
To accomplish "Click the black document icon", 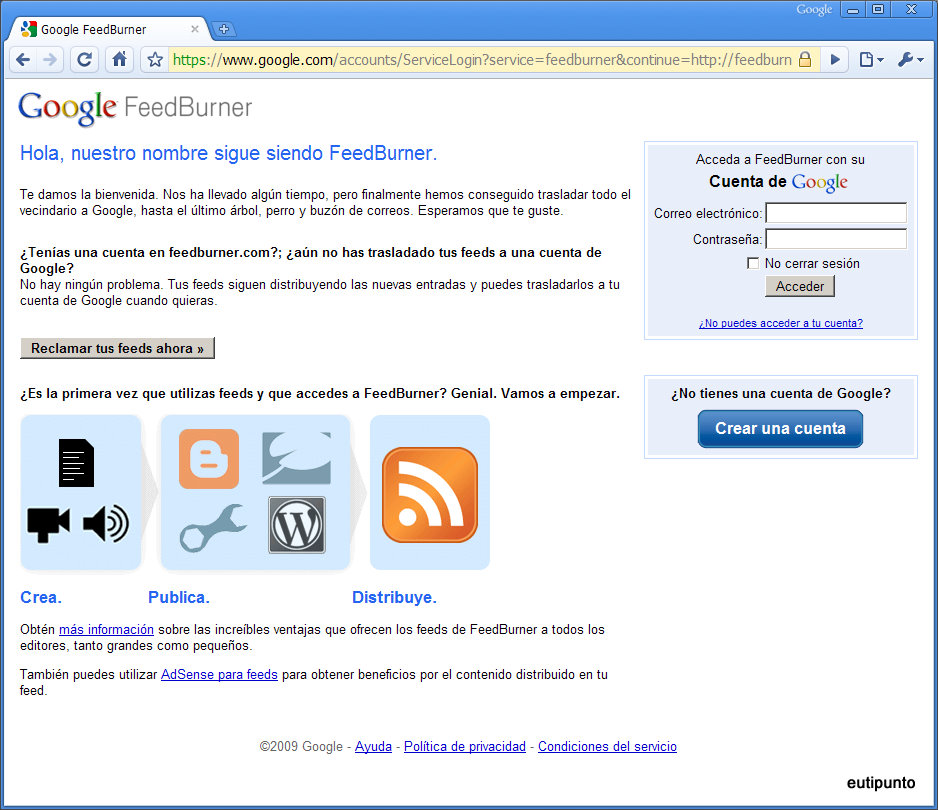I will [x=77, y=463].
